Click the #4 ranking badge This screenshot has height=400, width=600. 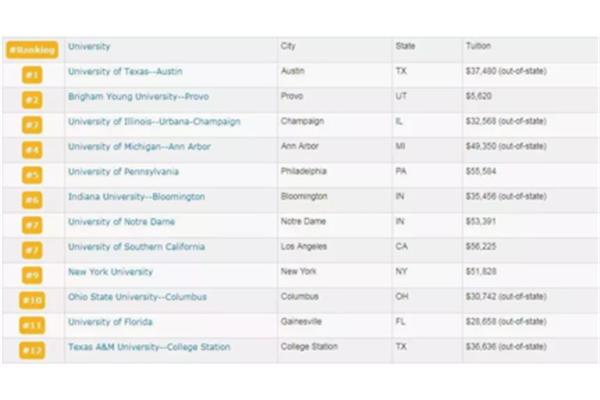[x=32, y=150]
